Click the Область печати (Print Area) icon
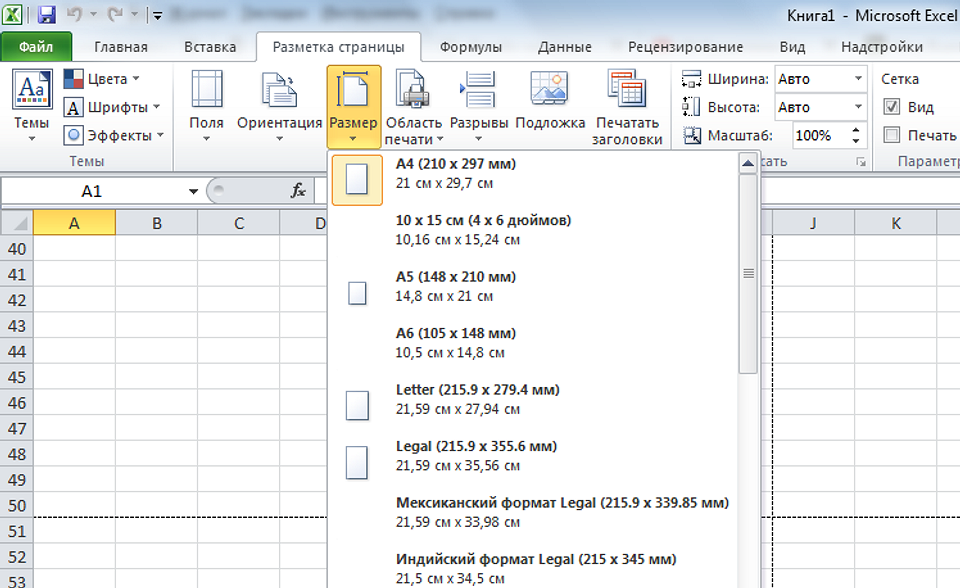This screenshot has height=588, width=960. pyautogui.click(x=413, y=92)
